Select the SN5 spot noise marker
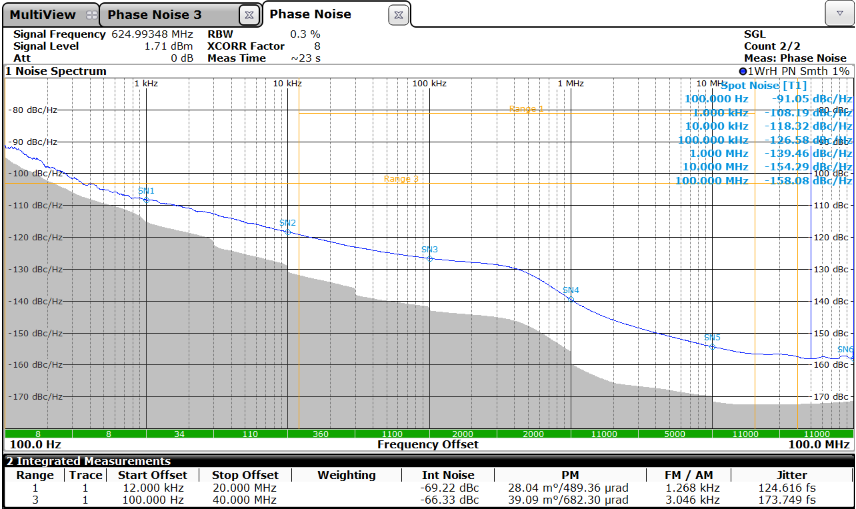The image size is (856, 509). coord(712,338)
